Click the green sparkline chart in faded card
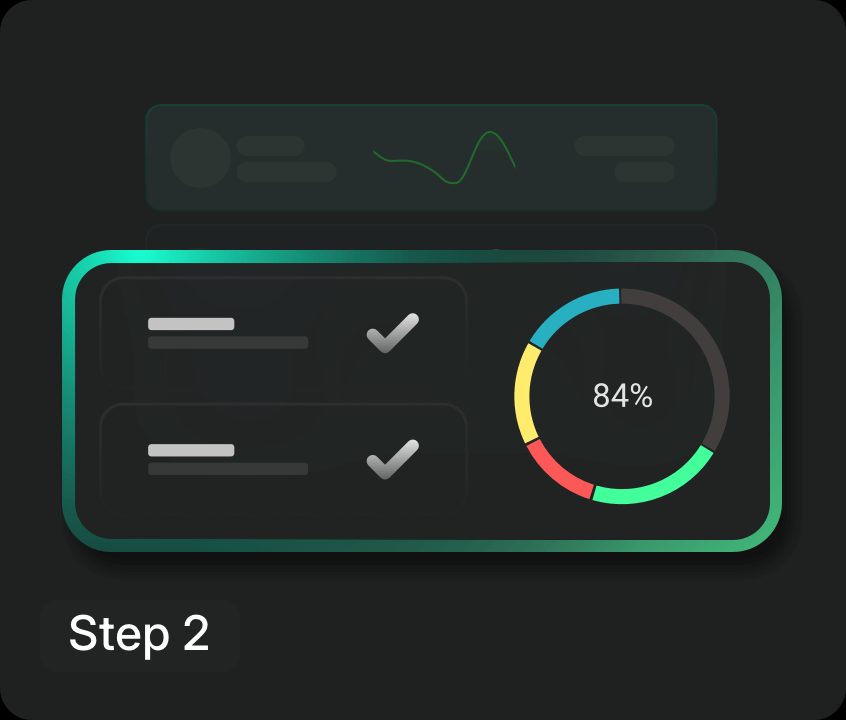The height and width of the screenshot is (720, 846). pyautogui.click(x=445, y=157)
